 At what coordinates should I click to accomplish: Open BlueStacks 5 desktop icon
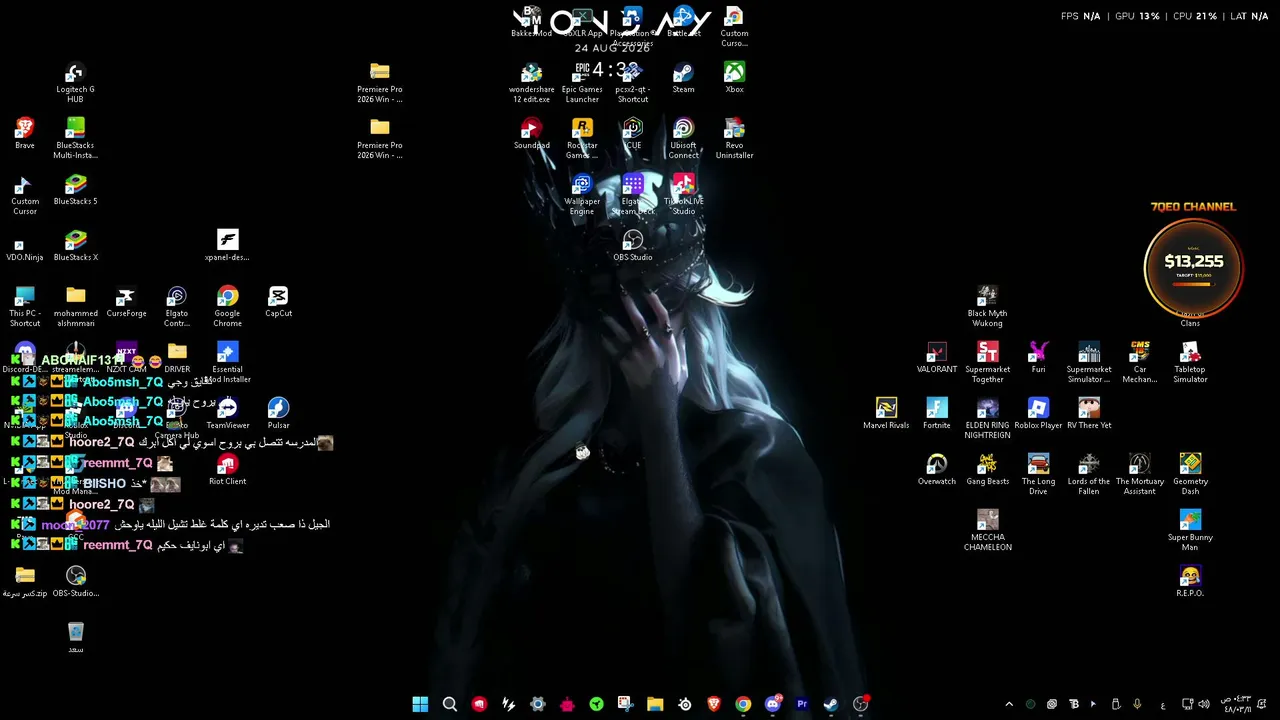[x=75, y=190]
